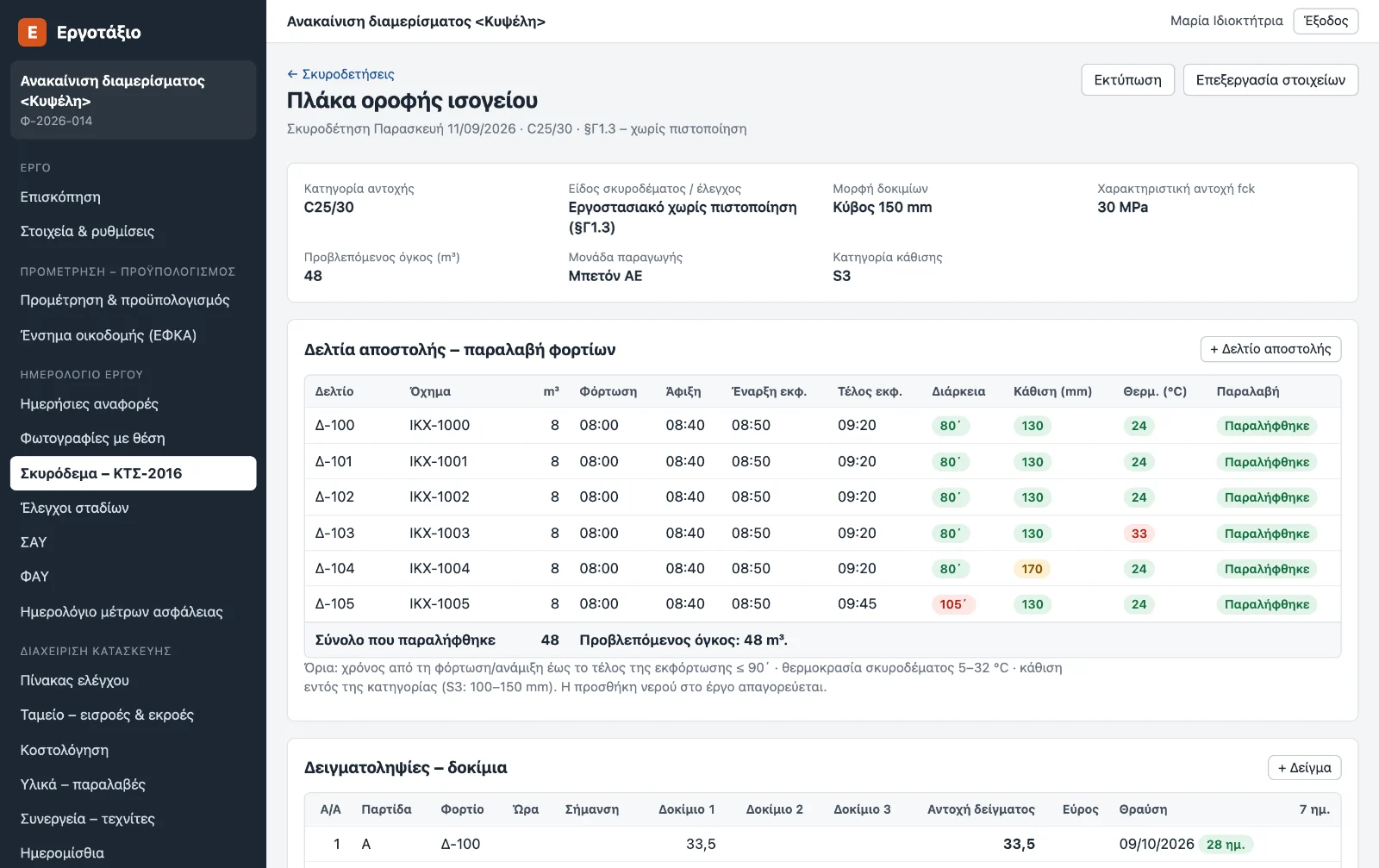Image resolution: width=1379 pixels, height=868 pixels.
Task: Add a new Δελτίο αποστολής
Action: (x=1270, y=349)
